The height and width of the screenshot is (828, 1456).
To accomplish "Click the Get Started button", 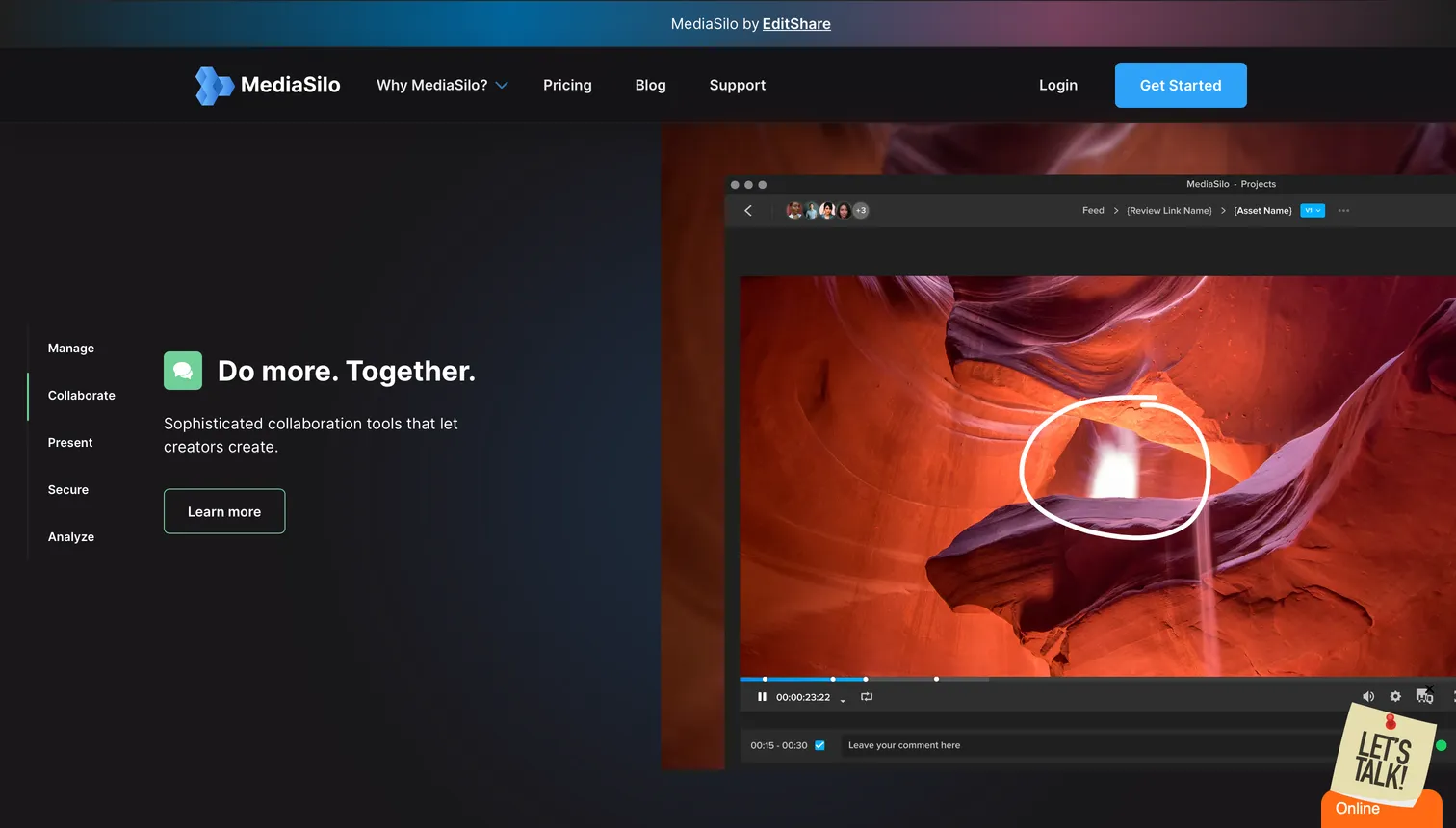I will click(x=1181, y=85).
